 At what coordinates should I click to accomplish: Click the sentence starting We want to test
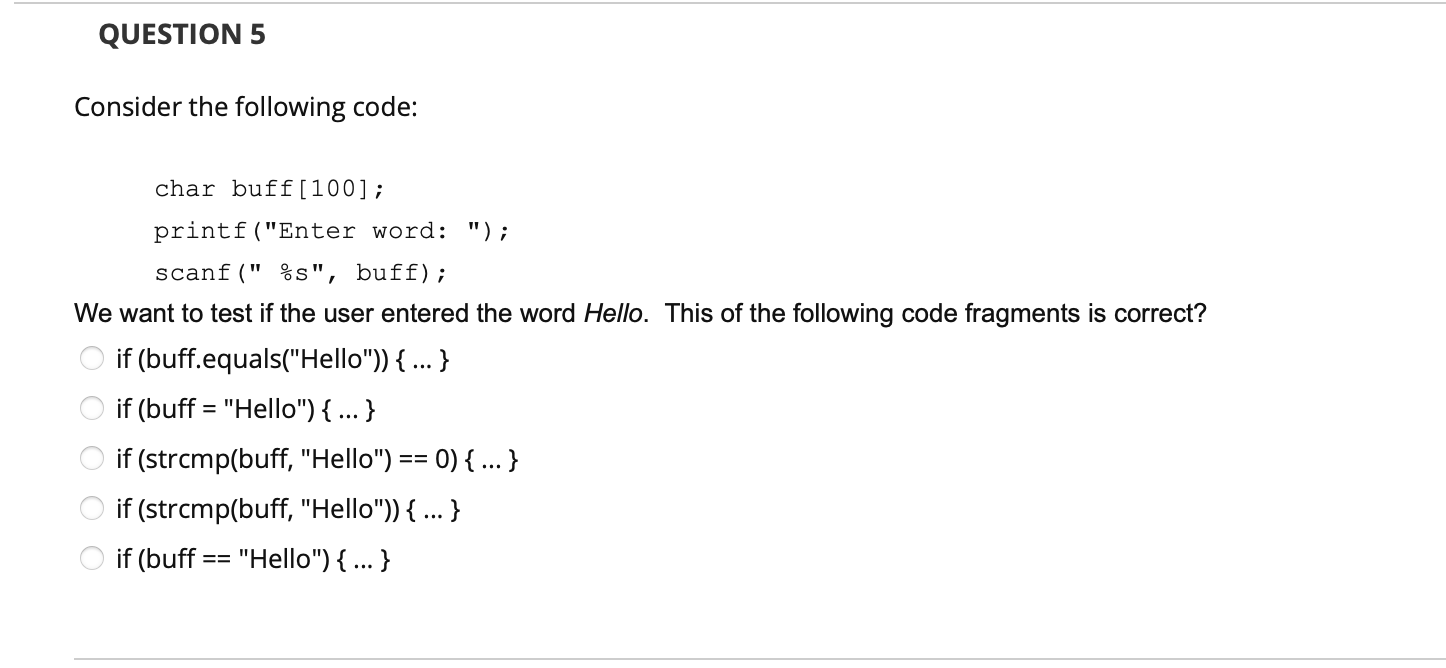pos(640,314)
